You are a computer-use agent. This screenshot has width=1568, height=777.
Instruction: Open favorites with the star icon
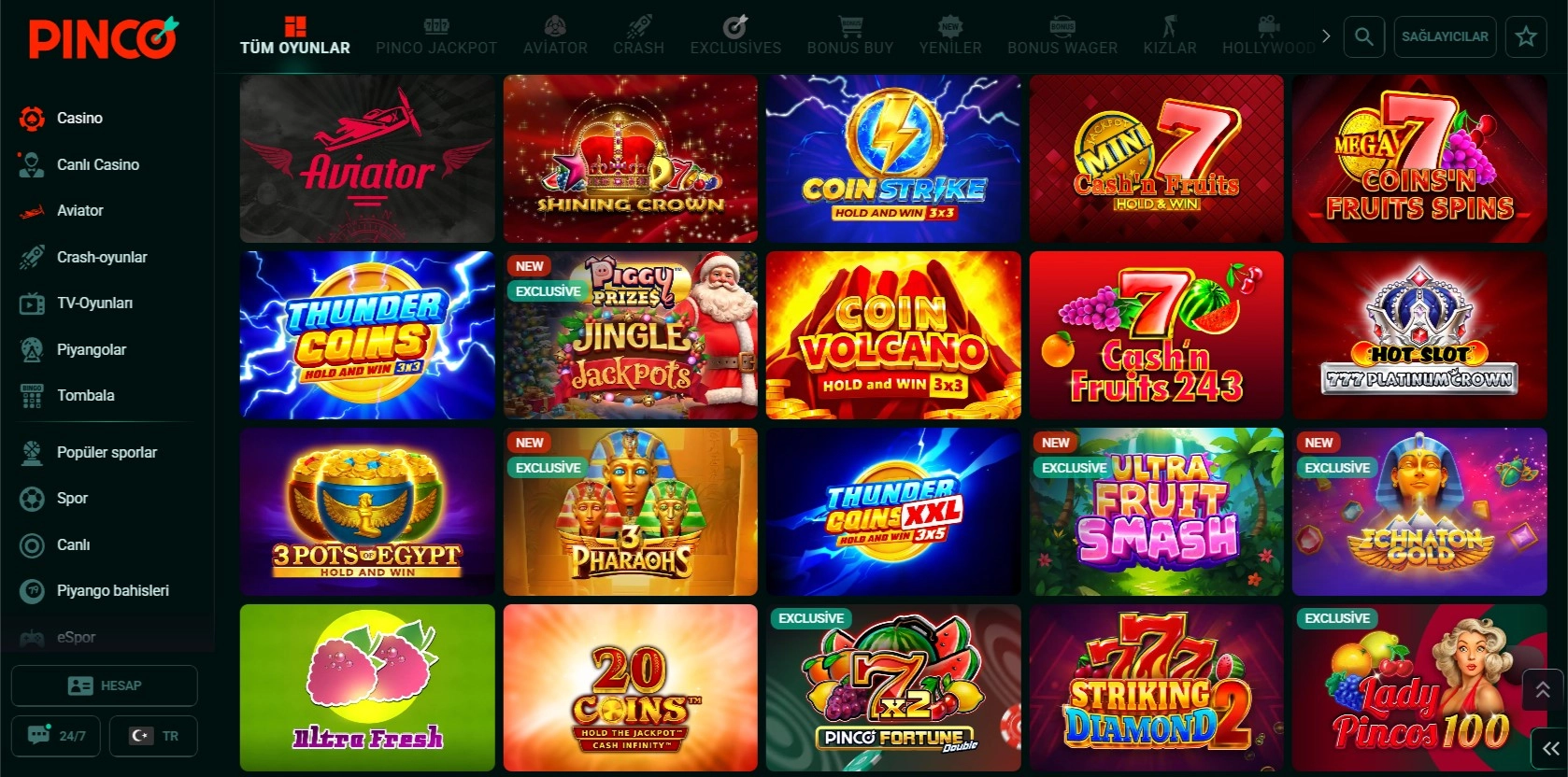coord(1526,36)
